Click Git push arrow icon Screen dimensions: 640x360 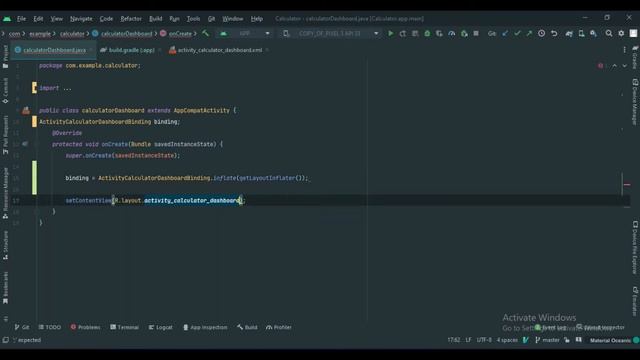pyautogui.click(x=529, y=33)
